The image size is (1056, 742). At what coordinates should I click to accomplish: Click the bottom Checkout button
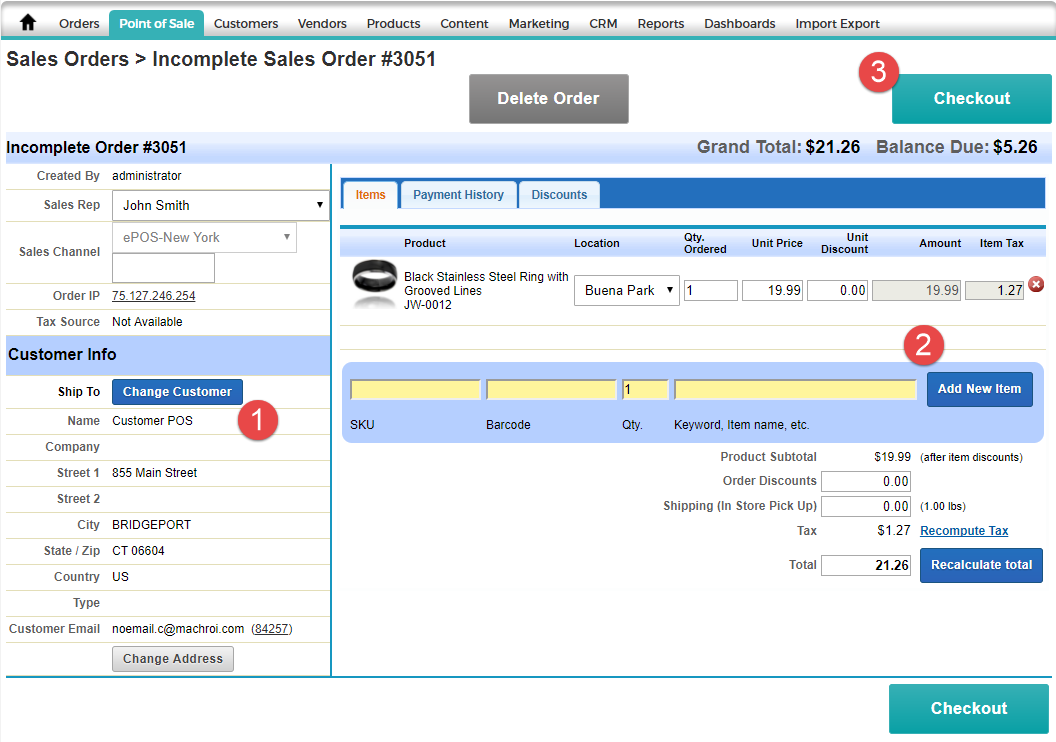pos(968,708)
